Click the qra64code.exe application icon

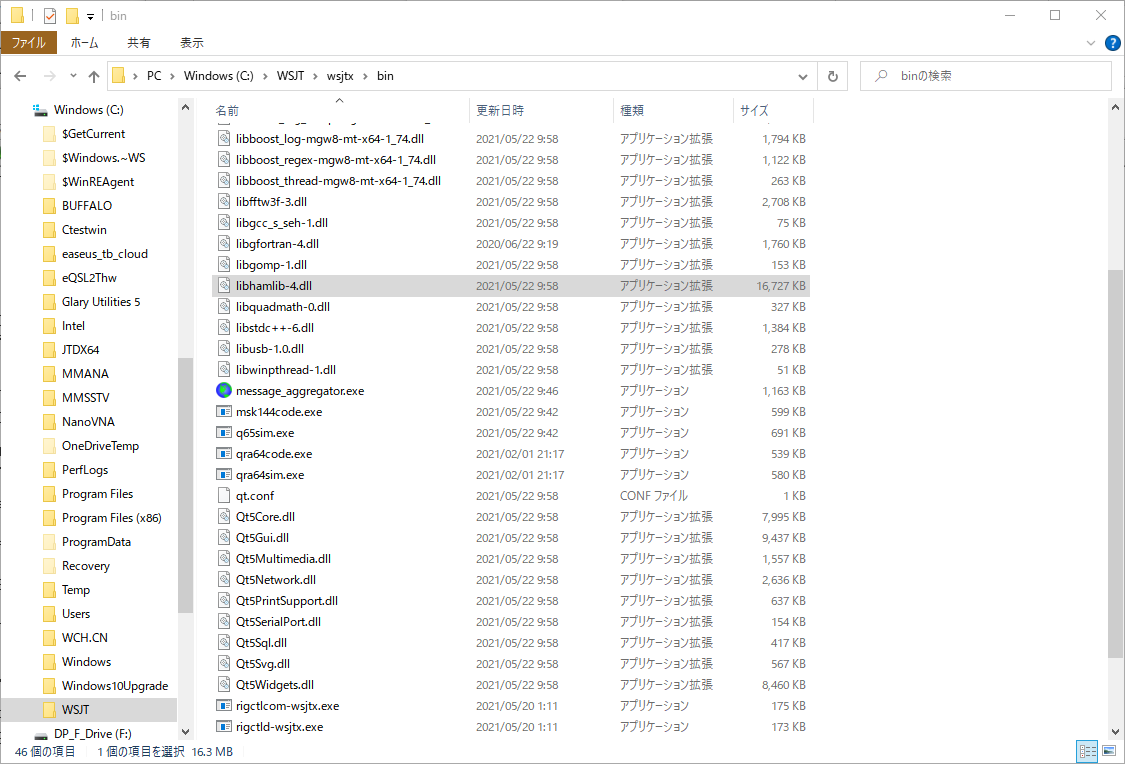point(224,453)
